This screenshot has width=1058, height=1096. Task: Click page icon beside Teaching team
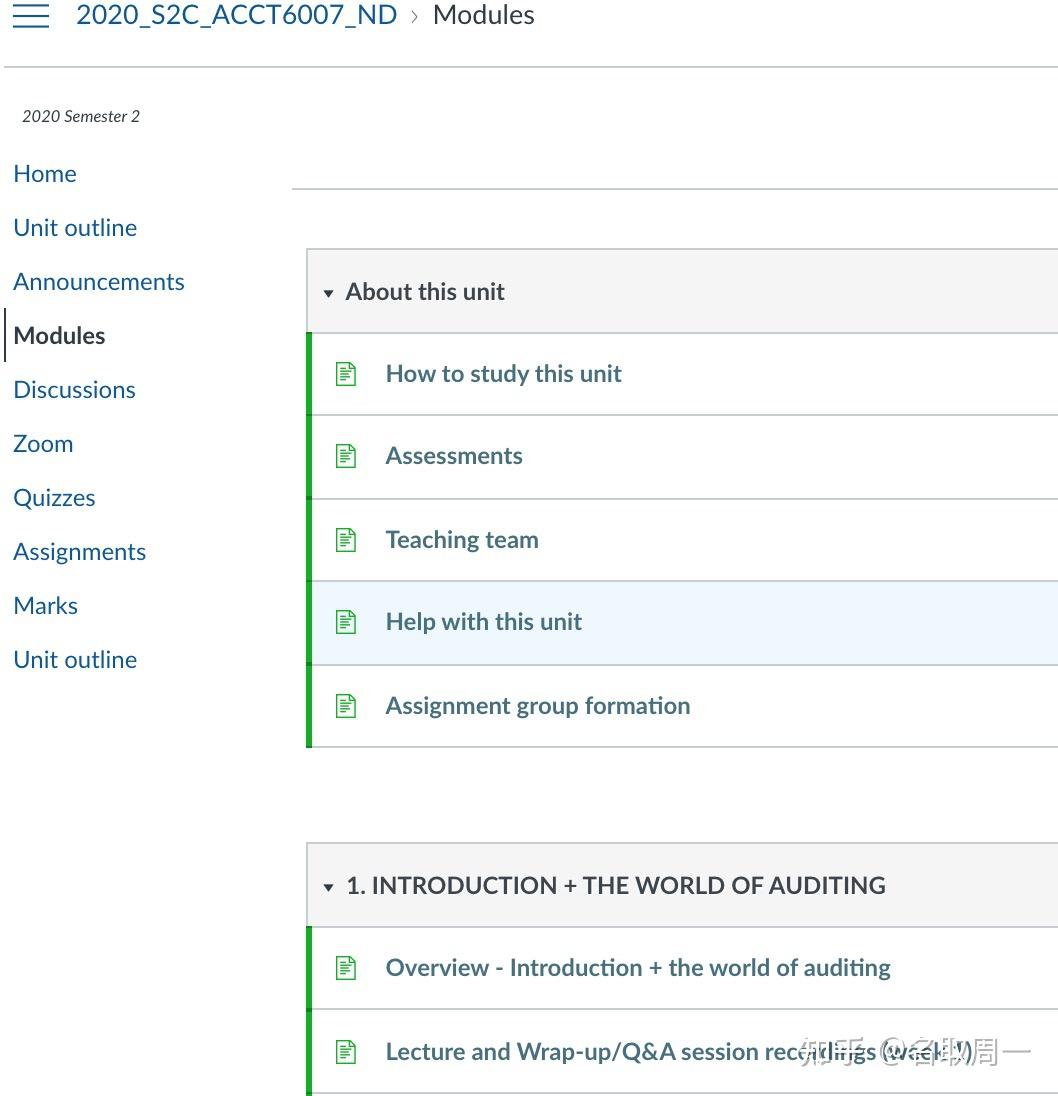(346, 540)
